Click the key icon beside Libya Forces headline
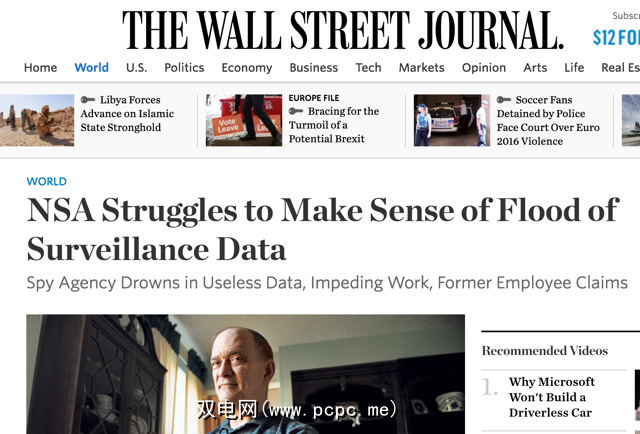 (88, 100)
